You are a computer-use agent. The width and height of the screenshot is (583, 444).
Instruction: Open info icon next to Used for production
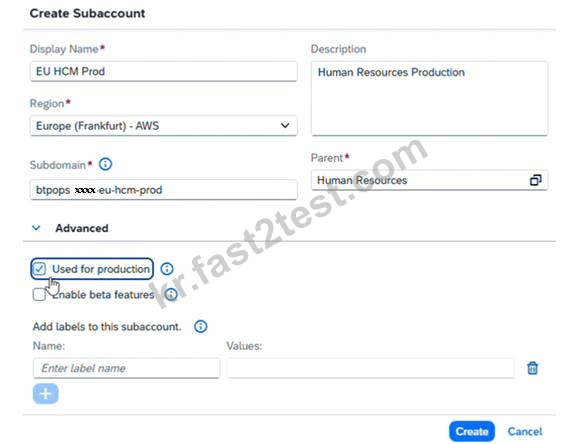click(x=167, y=268)
